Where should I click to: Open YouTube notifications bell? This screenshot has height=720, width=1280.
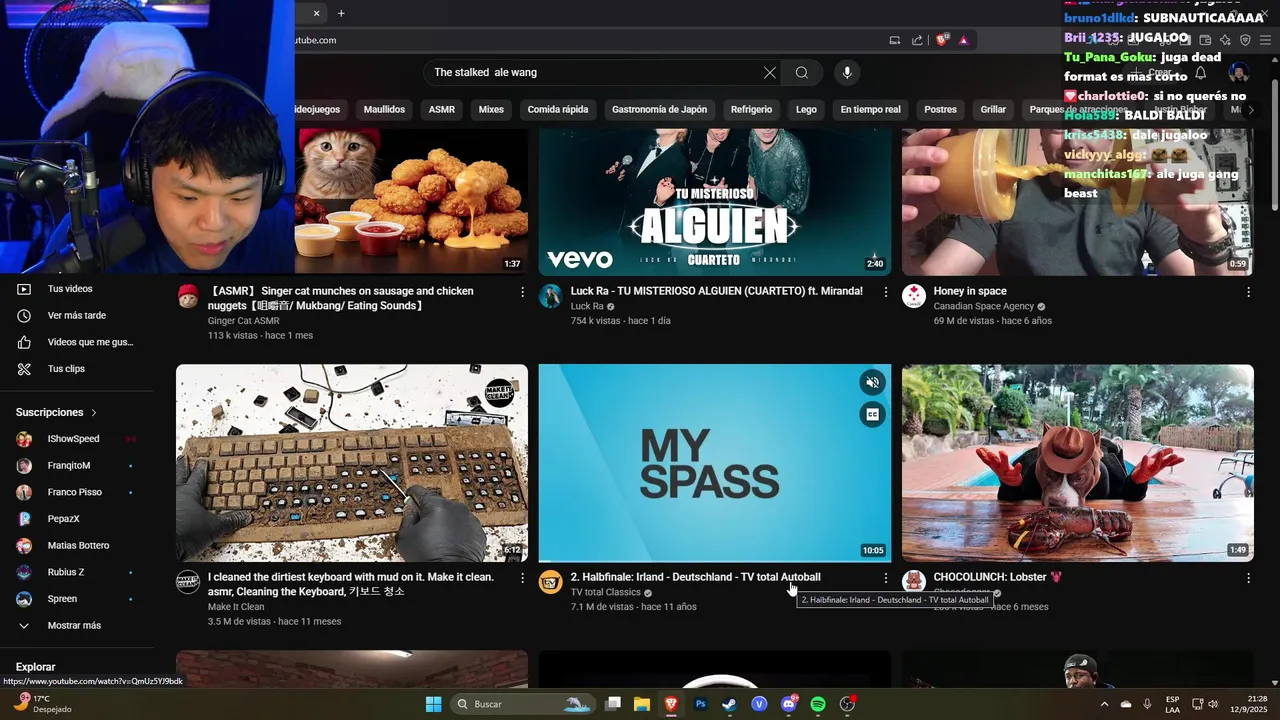click(1201, 72)
